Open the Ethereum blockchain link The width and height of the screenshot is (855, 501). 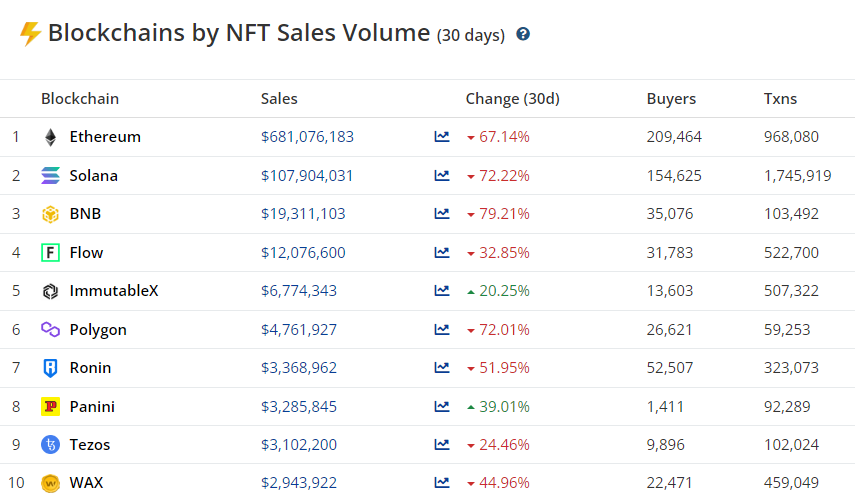click(x=105, y=137)
